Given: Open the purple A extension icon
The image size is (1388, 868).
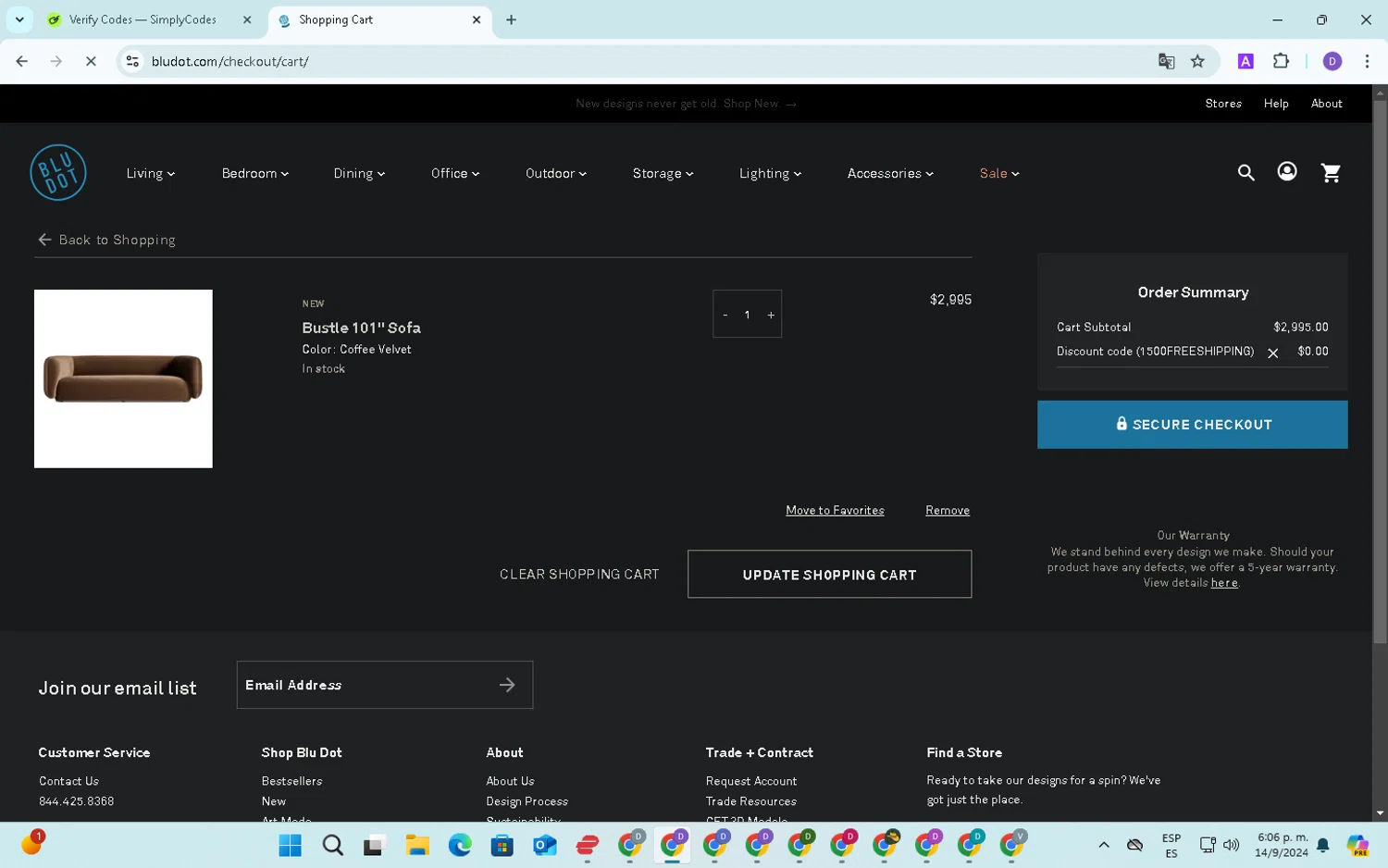Looking at the screenshot, I should click(x=1245, y=61).
